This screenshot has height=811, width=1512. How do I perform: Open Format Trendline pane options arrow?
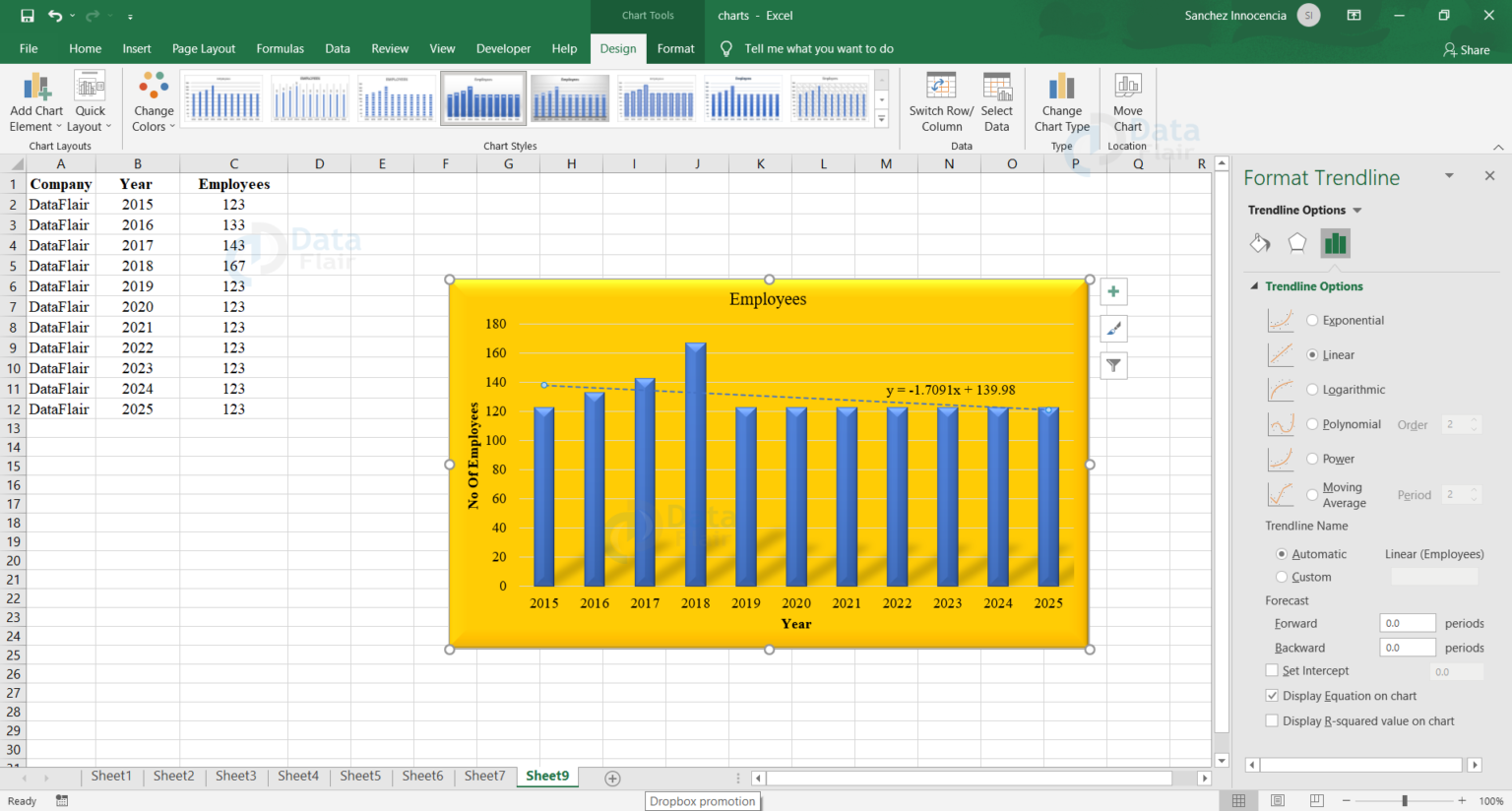[1449, 176]
